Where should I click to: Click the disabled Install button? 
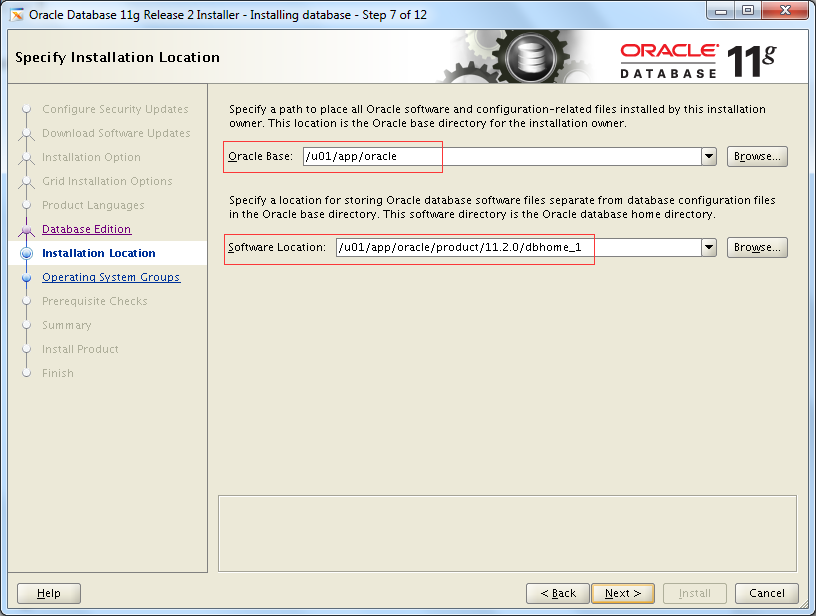(695, 593)
